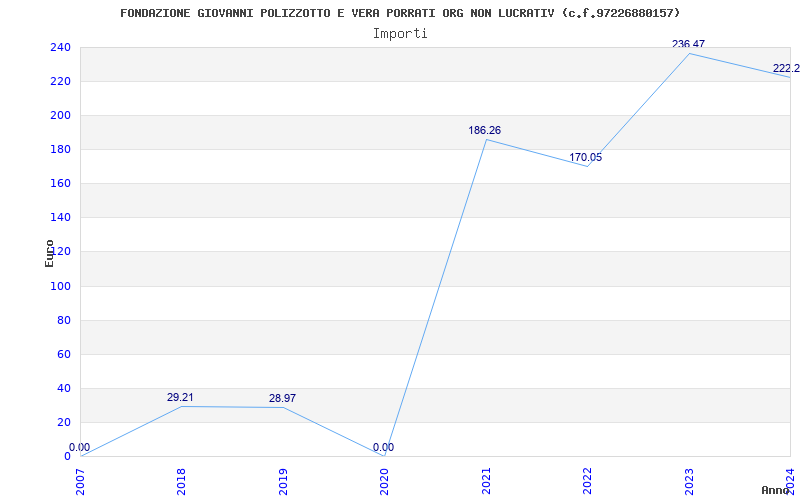The width and height of the screenshot is (800, 500).
Task: Click the Anno x-axis title
Action: point(776,490)
